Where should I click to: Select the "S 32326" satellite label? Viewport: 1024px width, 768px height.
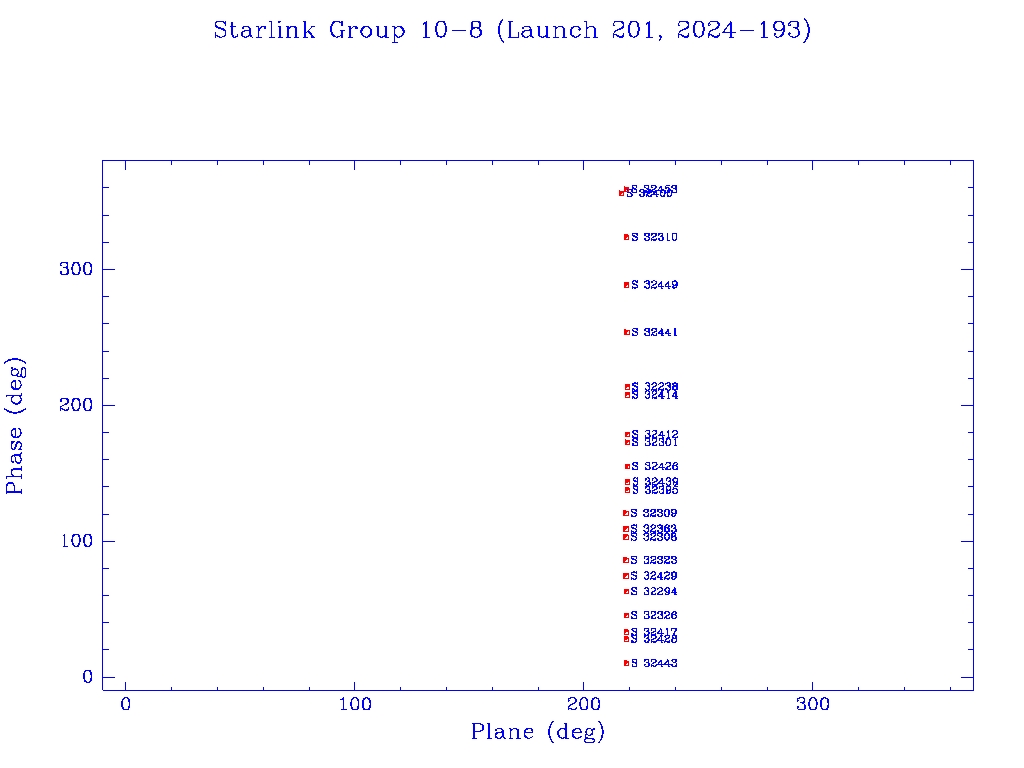point(654,615)
